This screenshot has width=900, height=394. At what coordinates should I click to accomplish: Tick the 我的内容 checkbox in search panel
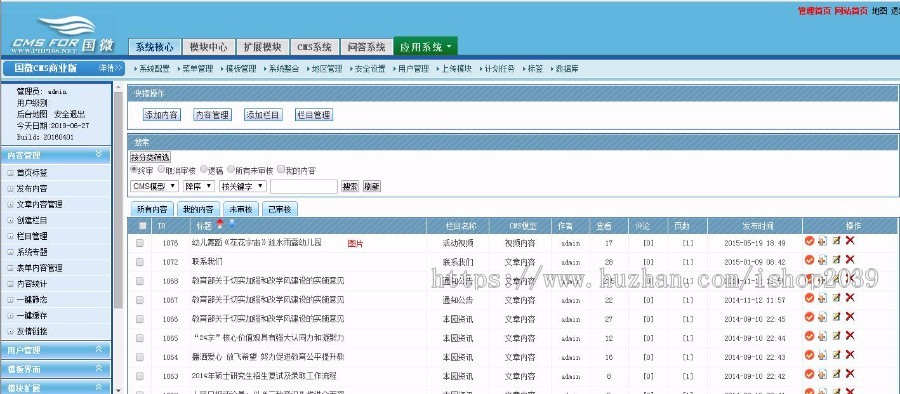pyautogui.click(x=281, y=169)
